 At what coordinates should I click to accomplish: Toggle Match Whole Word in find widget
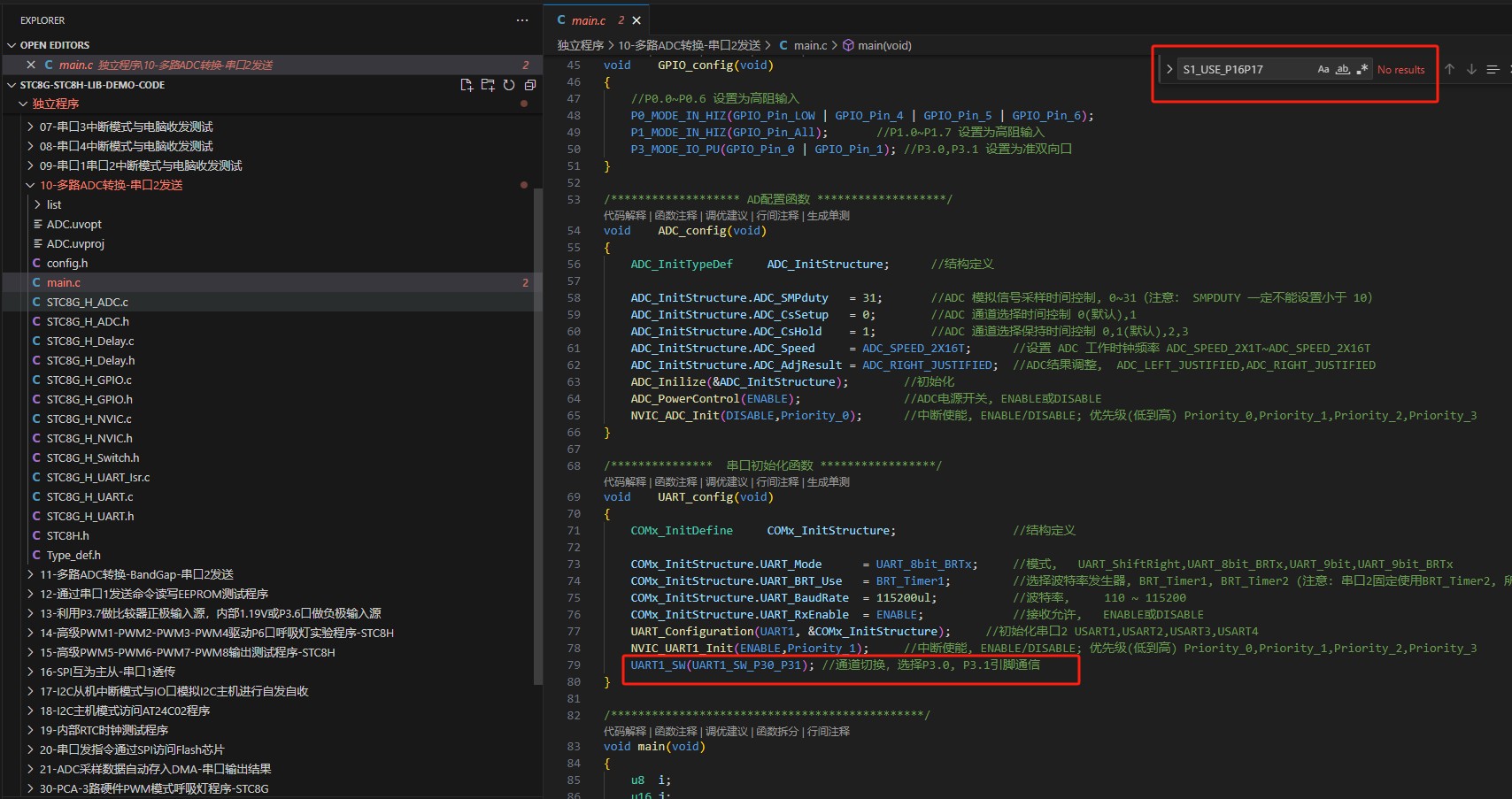coord(1343,69)
